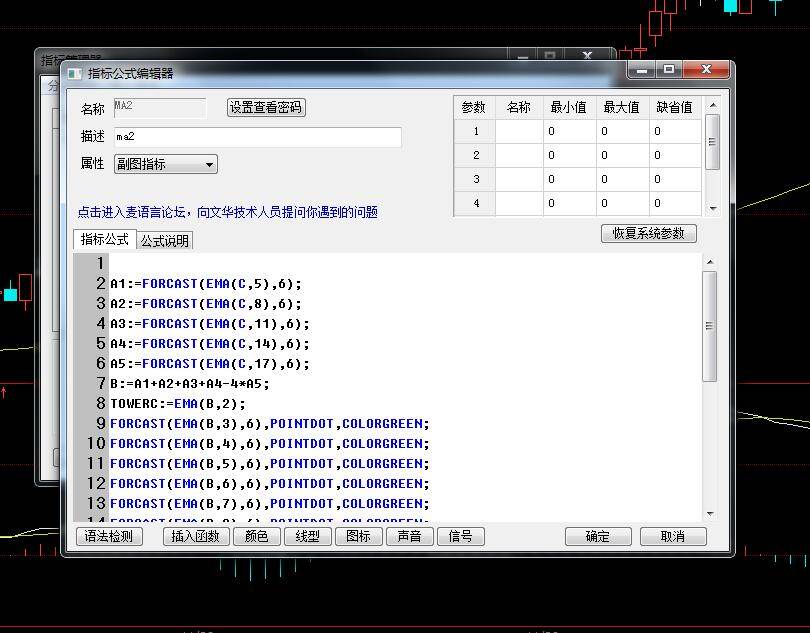Click the 恢复系统参数 button
This screenshot has width=810, height=633.
(649, 234)
